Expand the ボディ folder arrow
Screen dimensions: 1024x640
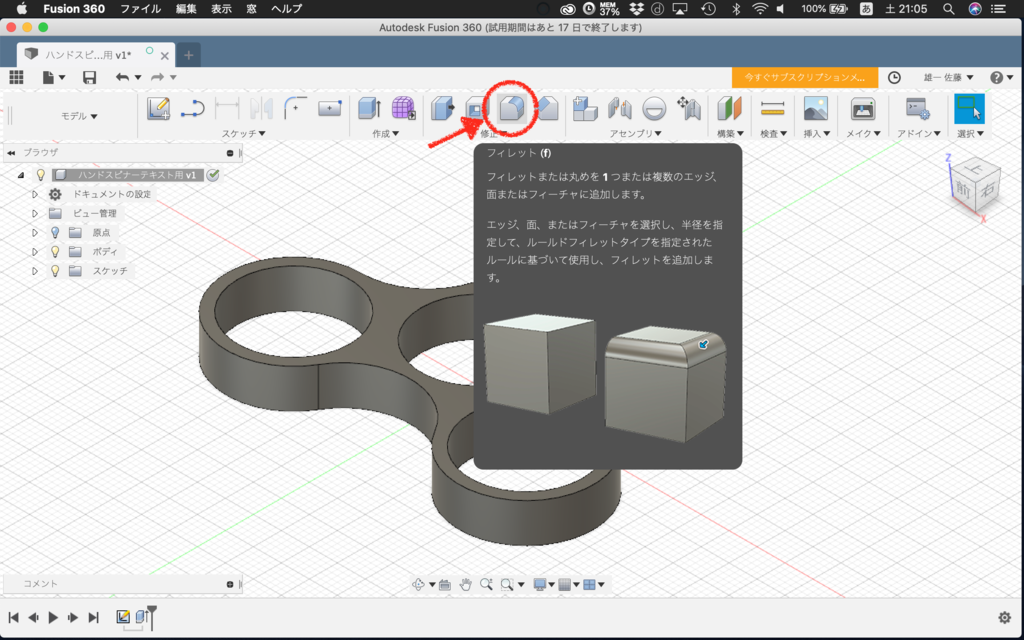tap(35, 251)
